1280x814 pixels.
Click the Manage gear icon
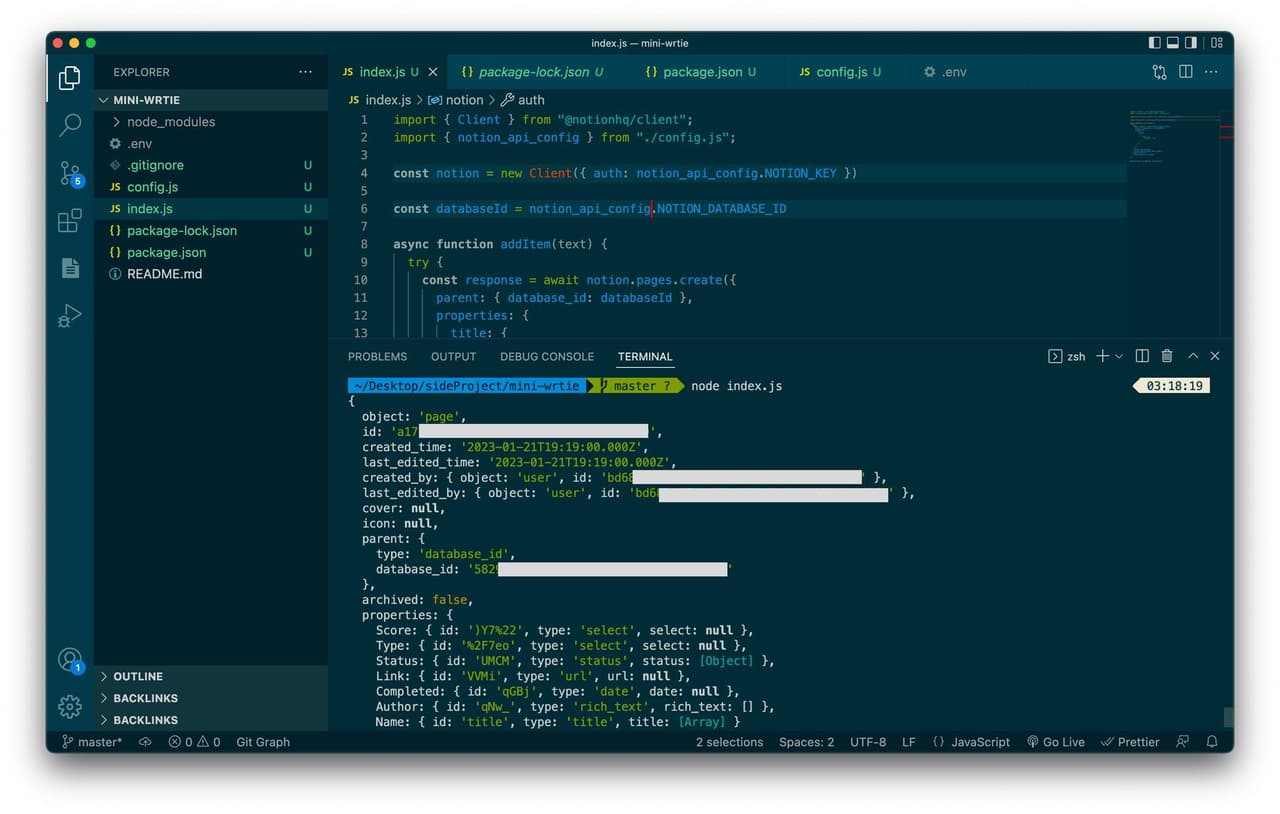70,707
